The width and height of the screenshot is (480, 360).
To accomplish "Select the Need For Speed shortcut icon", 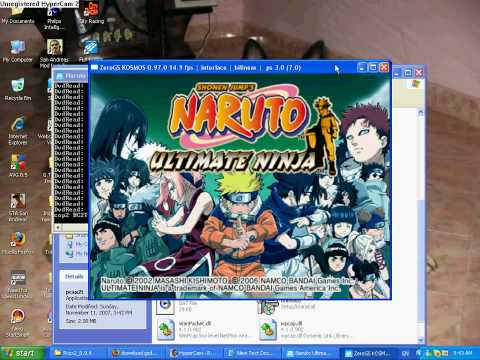I will click(17, 284).
